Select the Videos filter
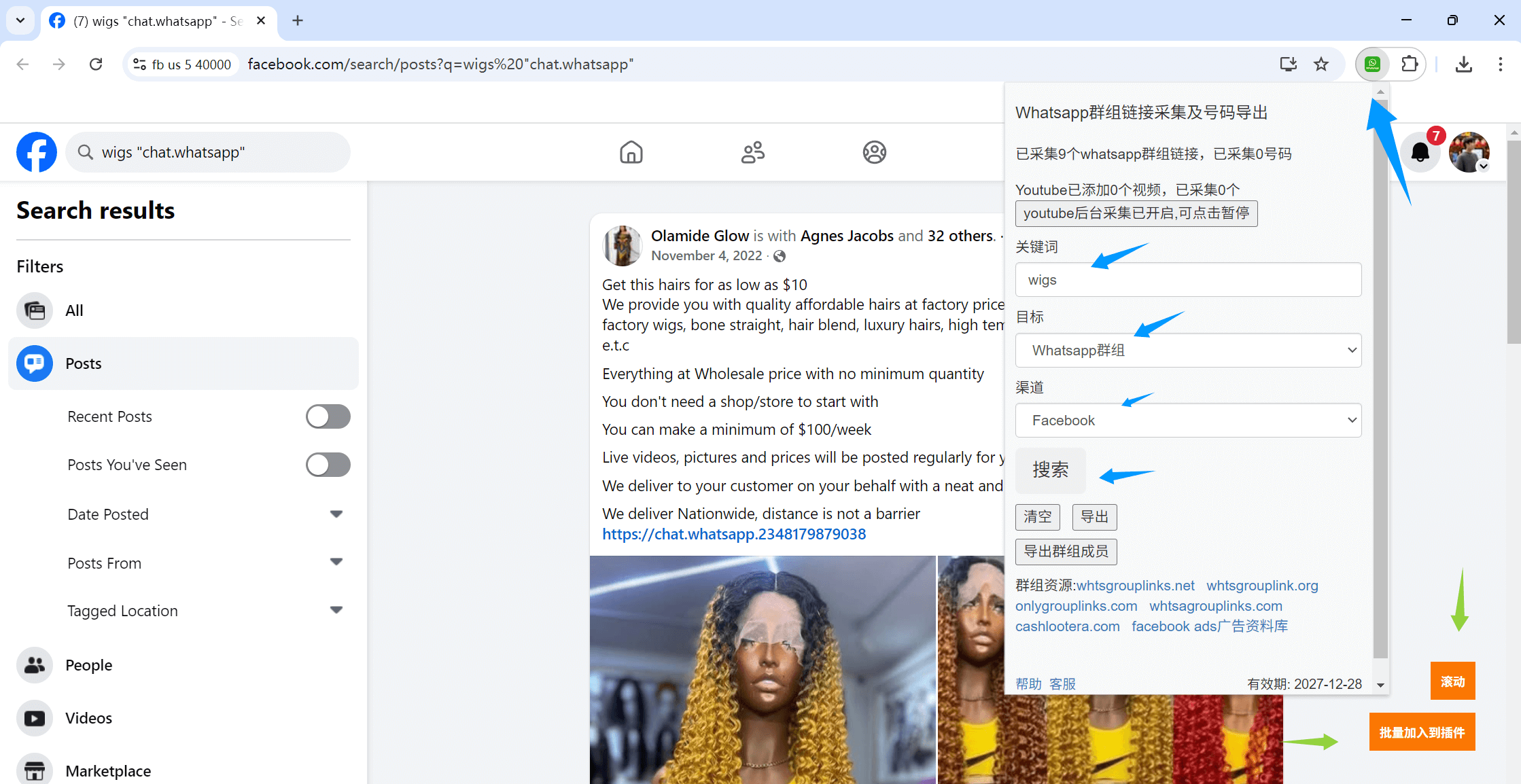This screenshot has height=784, width=1521. point(88,718)
